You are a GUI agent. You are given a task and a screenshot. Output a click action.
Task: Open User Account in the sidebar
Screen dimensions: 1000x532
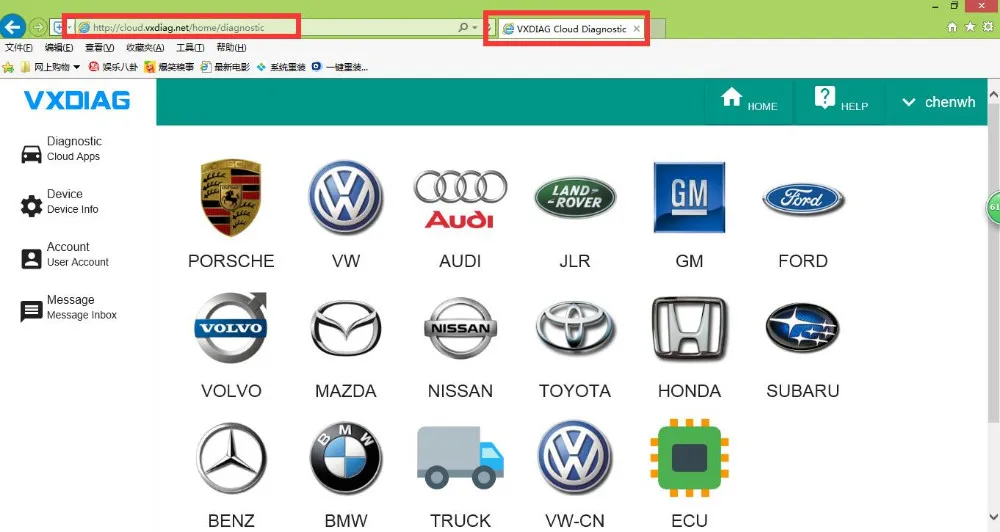coord(65,255)
